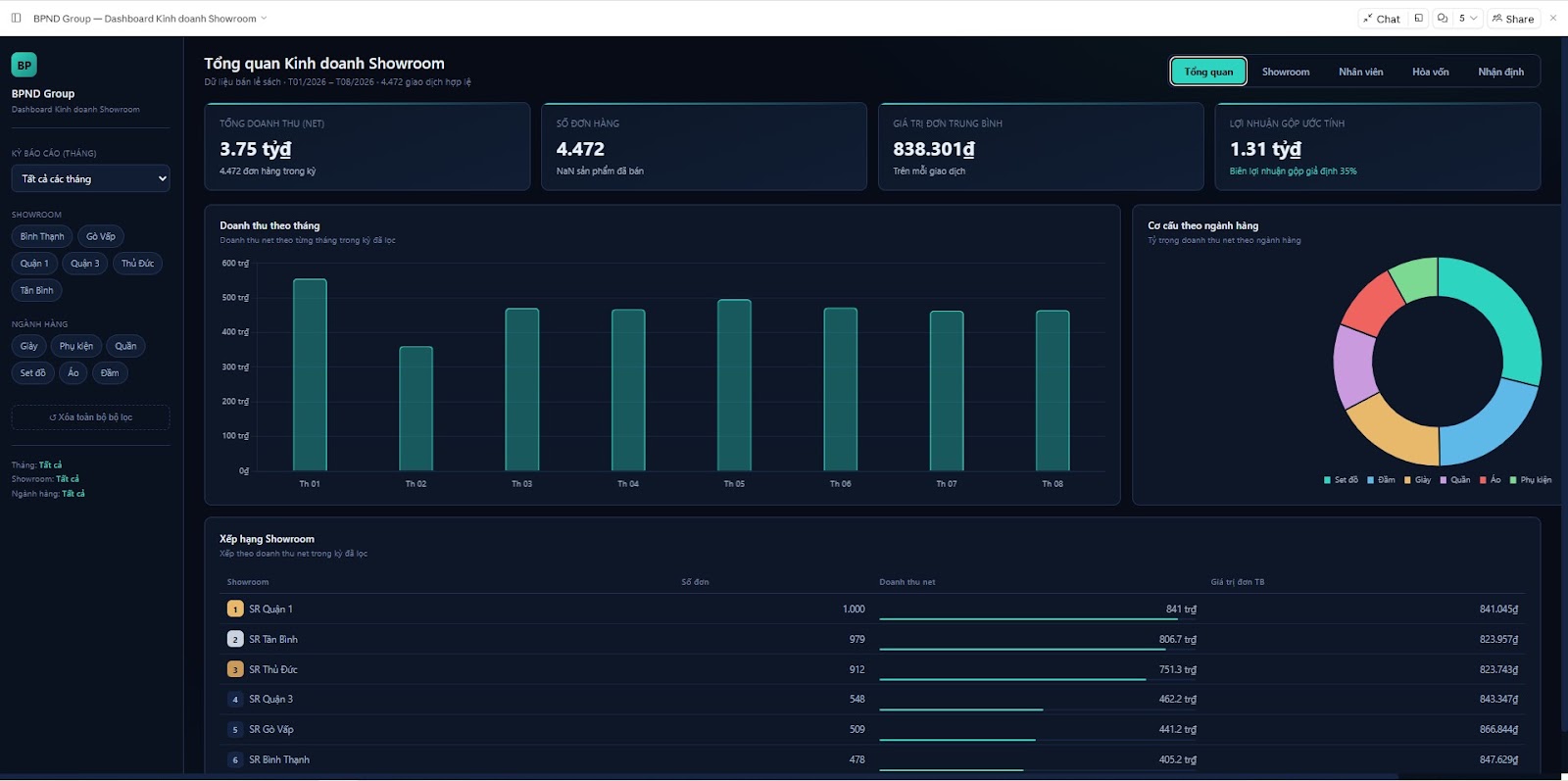Image resolution: width=1568 pixels, height=781 pixels.
Task: Click the 'Số đơn' column header
Action: [695, 582]
